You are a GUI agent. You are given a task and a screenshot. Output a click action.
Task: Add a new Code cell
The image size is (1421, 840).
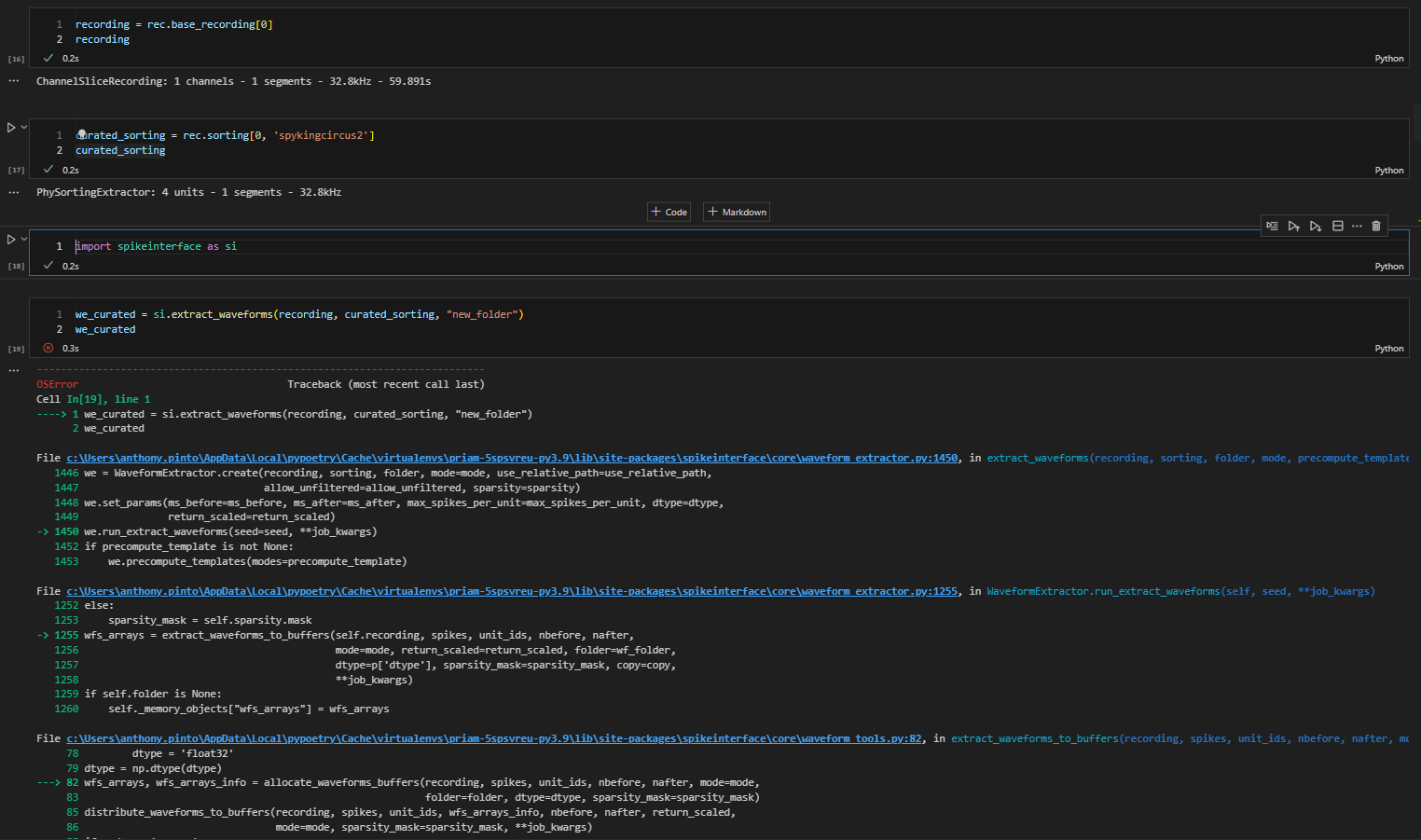(x=669, y=212)
